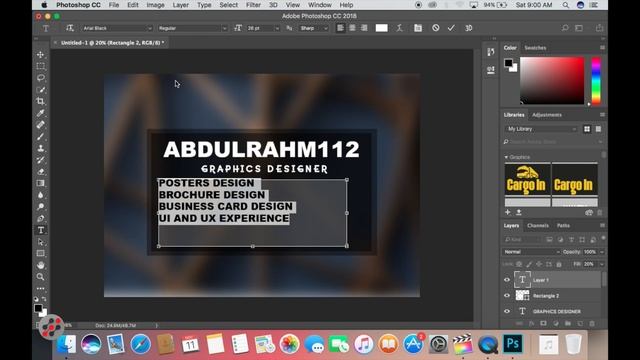The width and height of the screenshot is (640, 360).
Task: Select the Gradient tool
Action: pyautogui.click(x=40, y=183)
